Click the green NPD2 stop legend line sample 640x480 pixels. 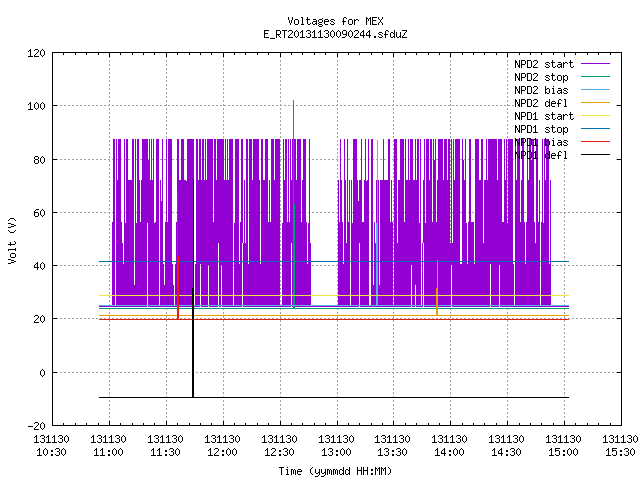click(595, 76)
